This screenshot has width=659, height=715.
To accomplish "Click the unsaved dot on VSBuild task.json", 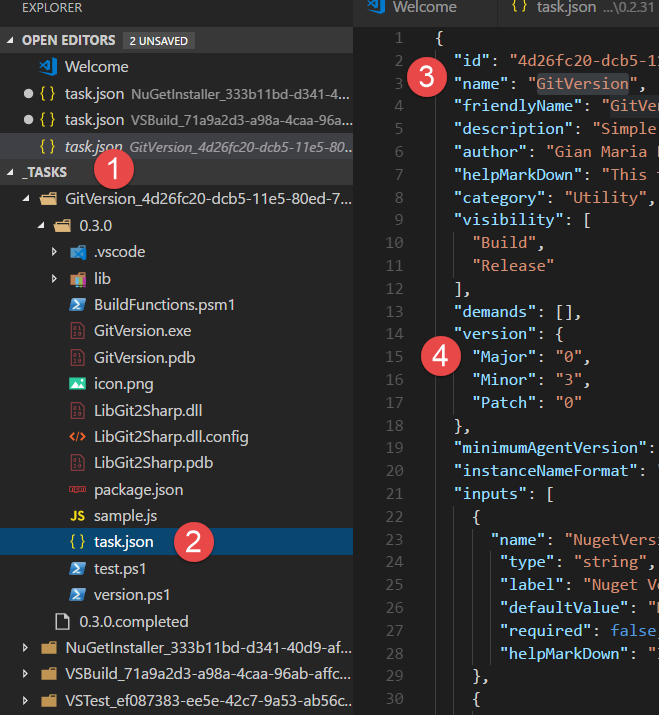I will (x=28, y=120).
